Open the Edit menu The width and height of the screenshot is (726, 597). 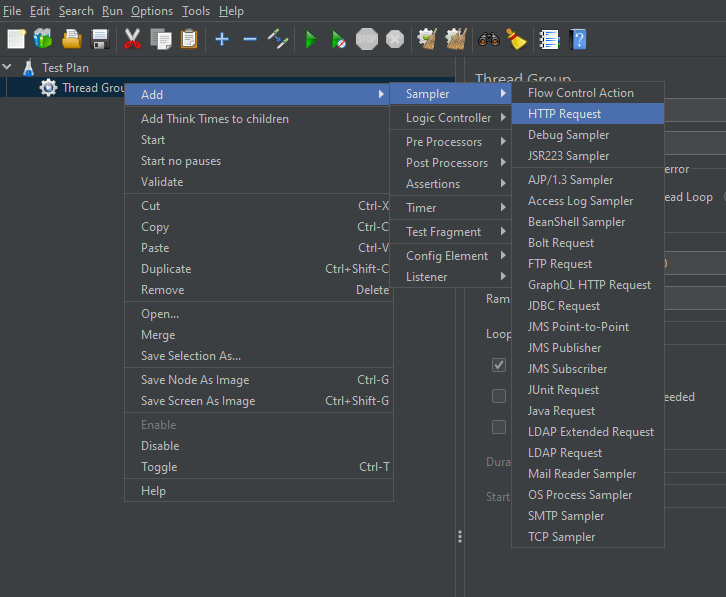tap(40, 11)
